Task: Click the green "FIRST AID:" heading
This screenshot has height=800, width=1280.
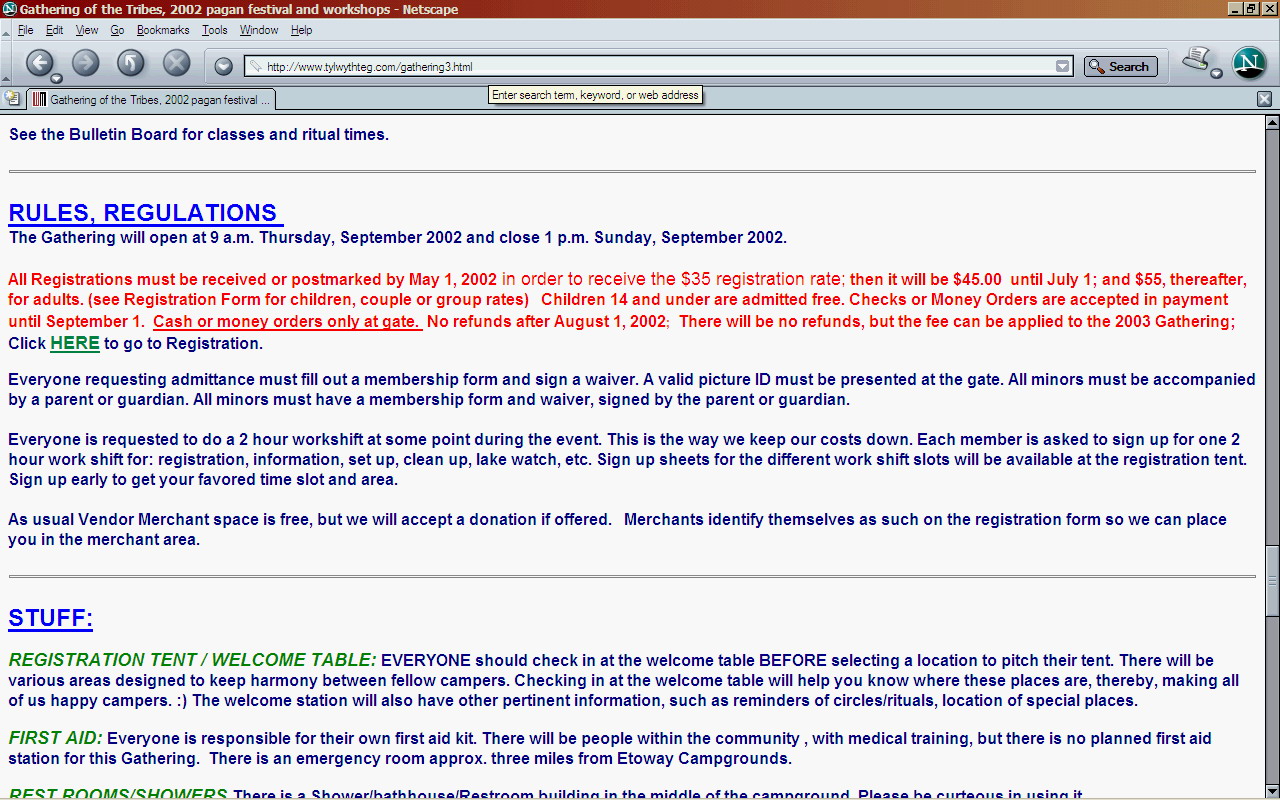Action: (56, 738)
